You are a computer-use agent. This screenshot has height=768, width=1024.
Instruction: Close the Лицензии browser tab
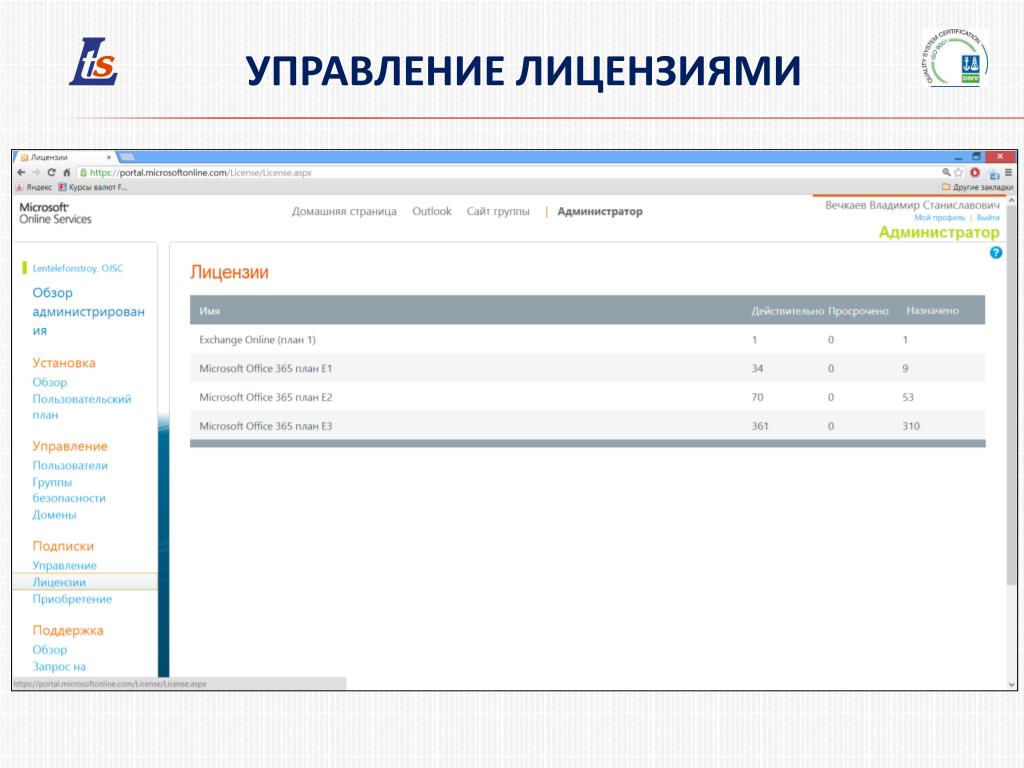(109, 157)
